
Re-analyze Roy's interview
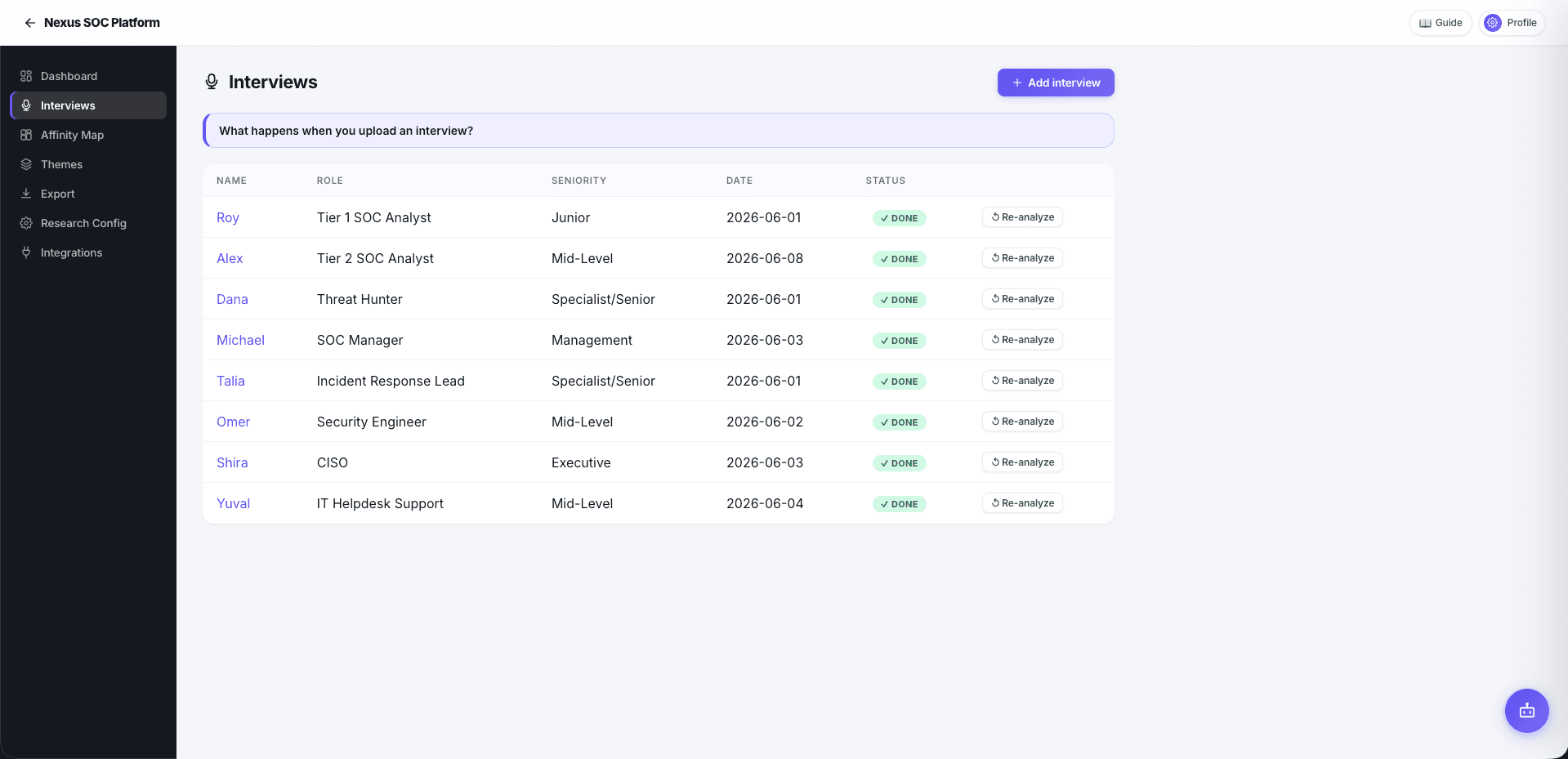point(1022,217)
